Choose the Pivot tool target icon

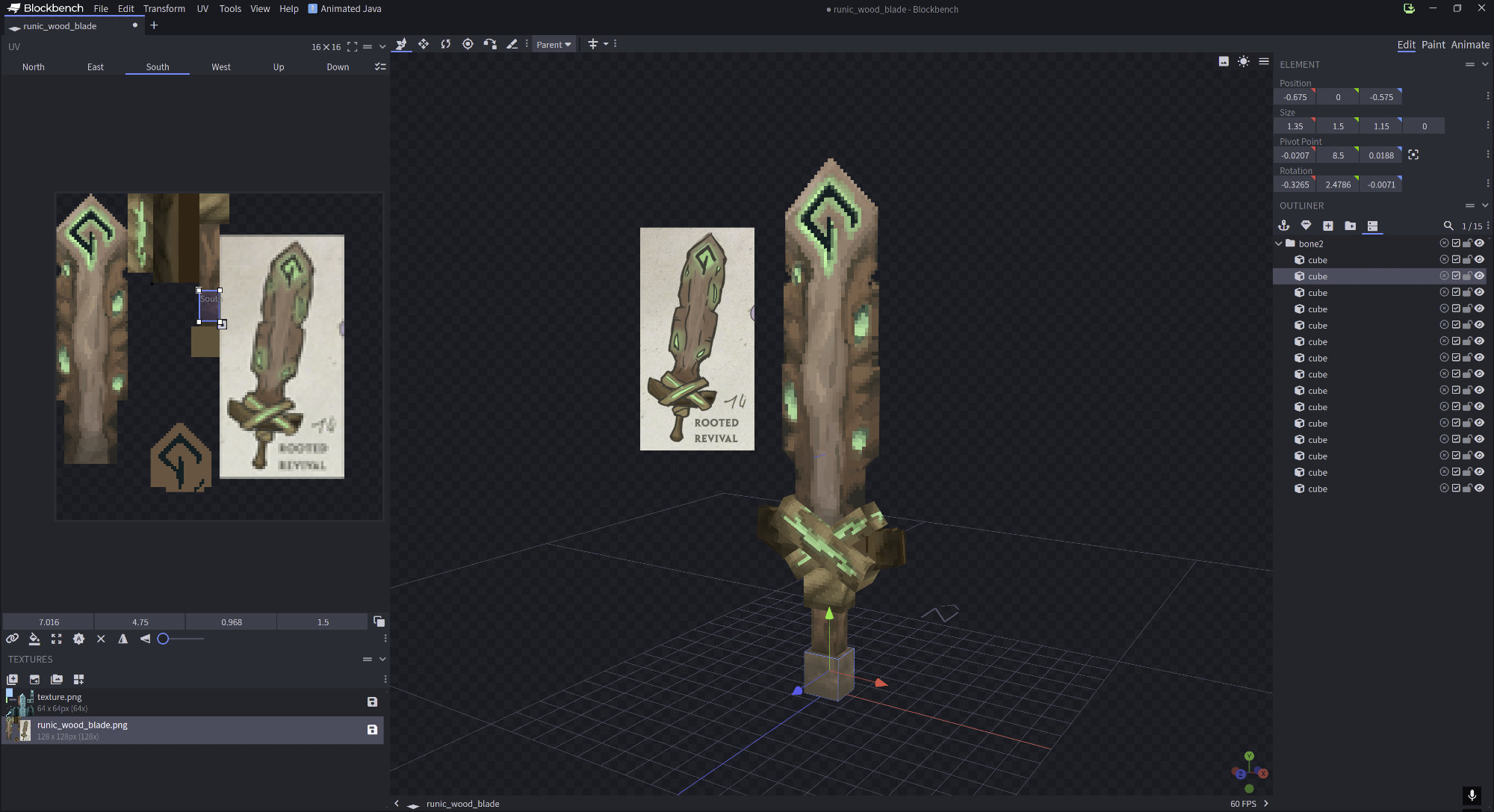(468, 44)
